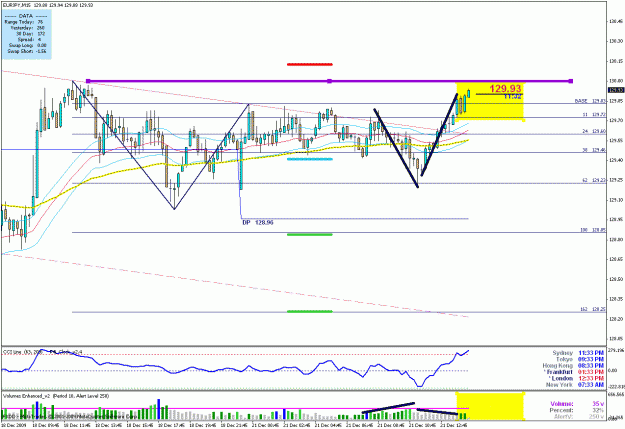
Task: Click the Sydney session time
Action: [x=591, y=353]
